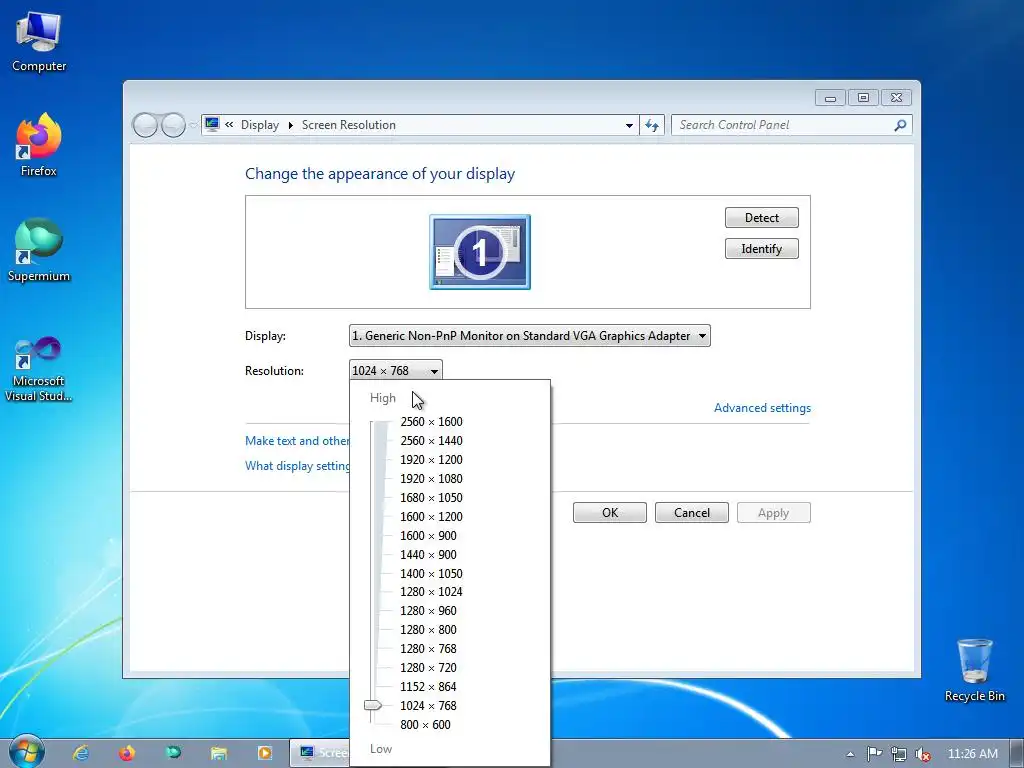
Task: Click the resolution slider thumb
Action: 373,705
